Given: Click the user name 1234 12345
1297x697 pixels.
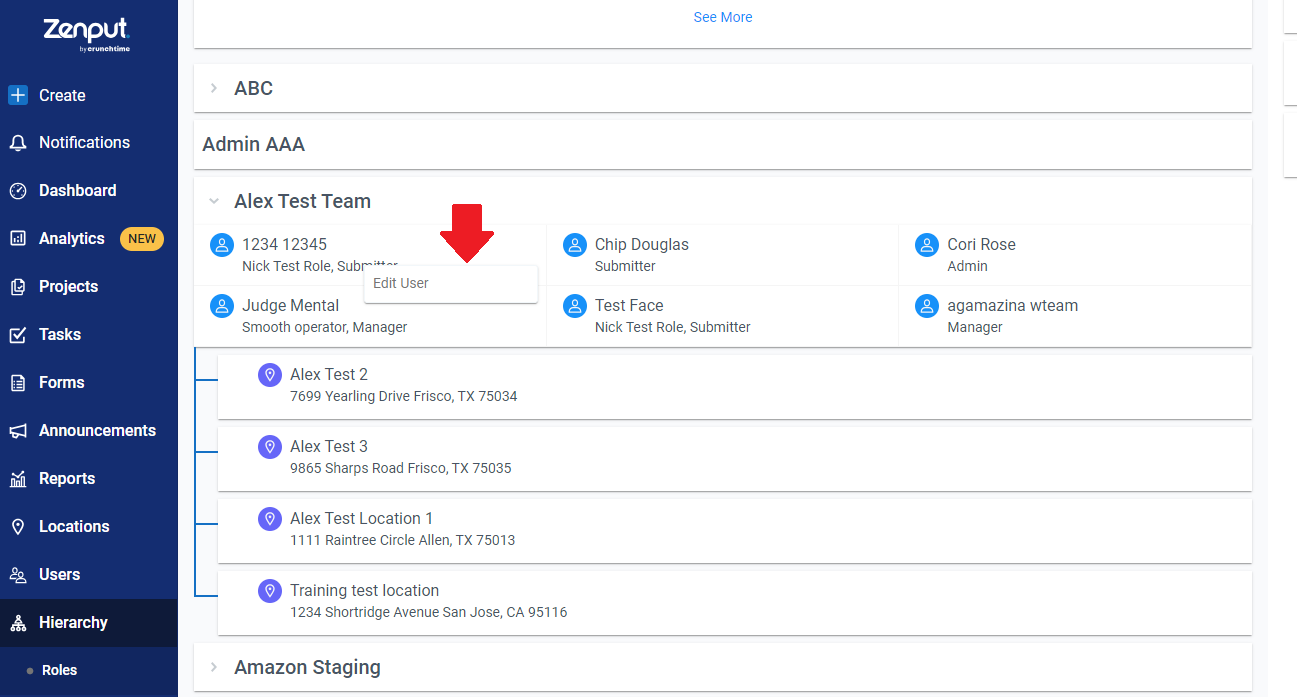Looking at the screenshot, I should pyautogui.click(x=284, y=244).
